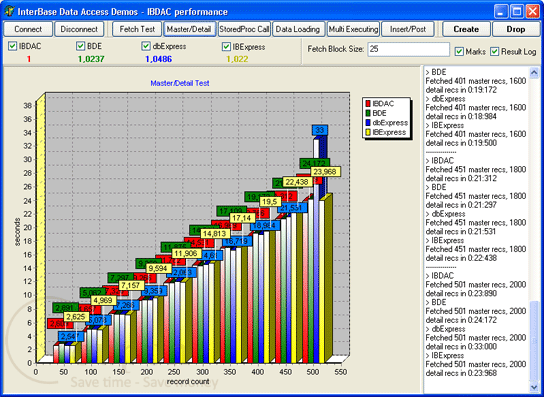Click log line 'detail recs in 0:19:172'
The height and width of the screenshot is (397, 544).
[x=461, y=90]
